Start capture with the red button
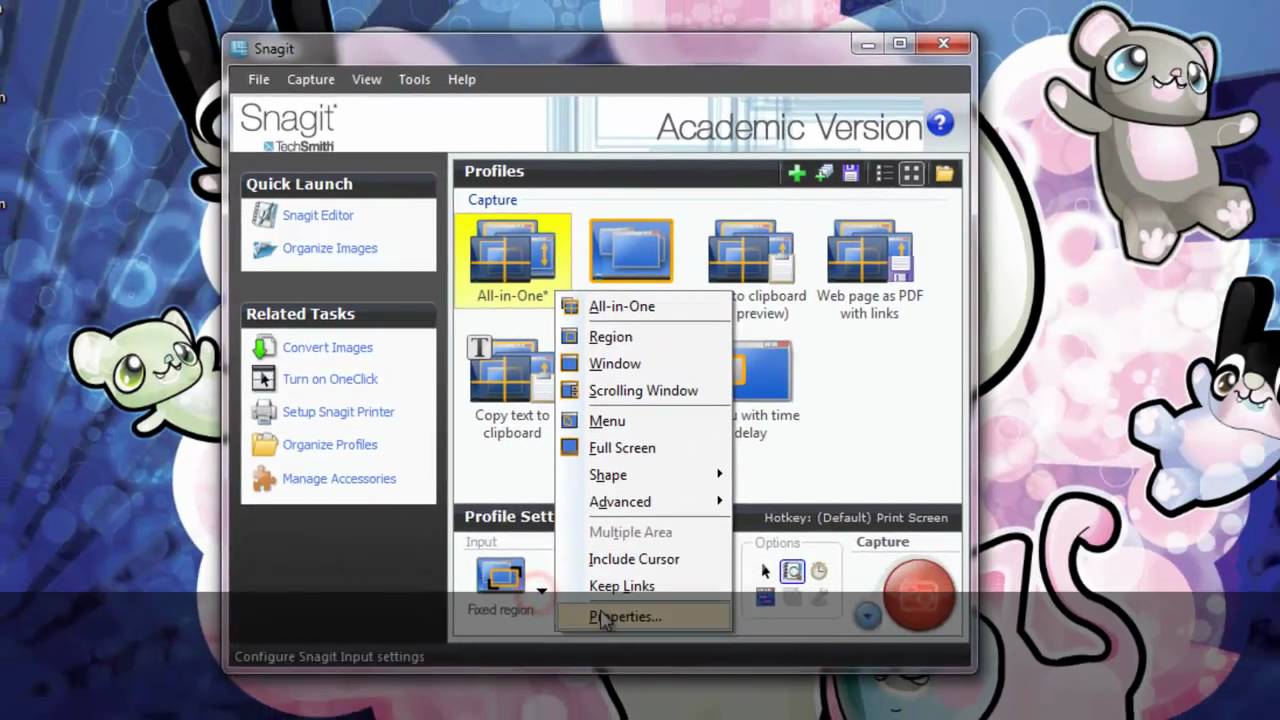This screenshot has height=720, width=1280. pos(919,594)
